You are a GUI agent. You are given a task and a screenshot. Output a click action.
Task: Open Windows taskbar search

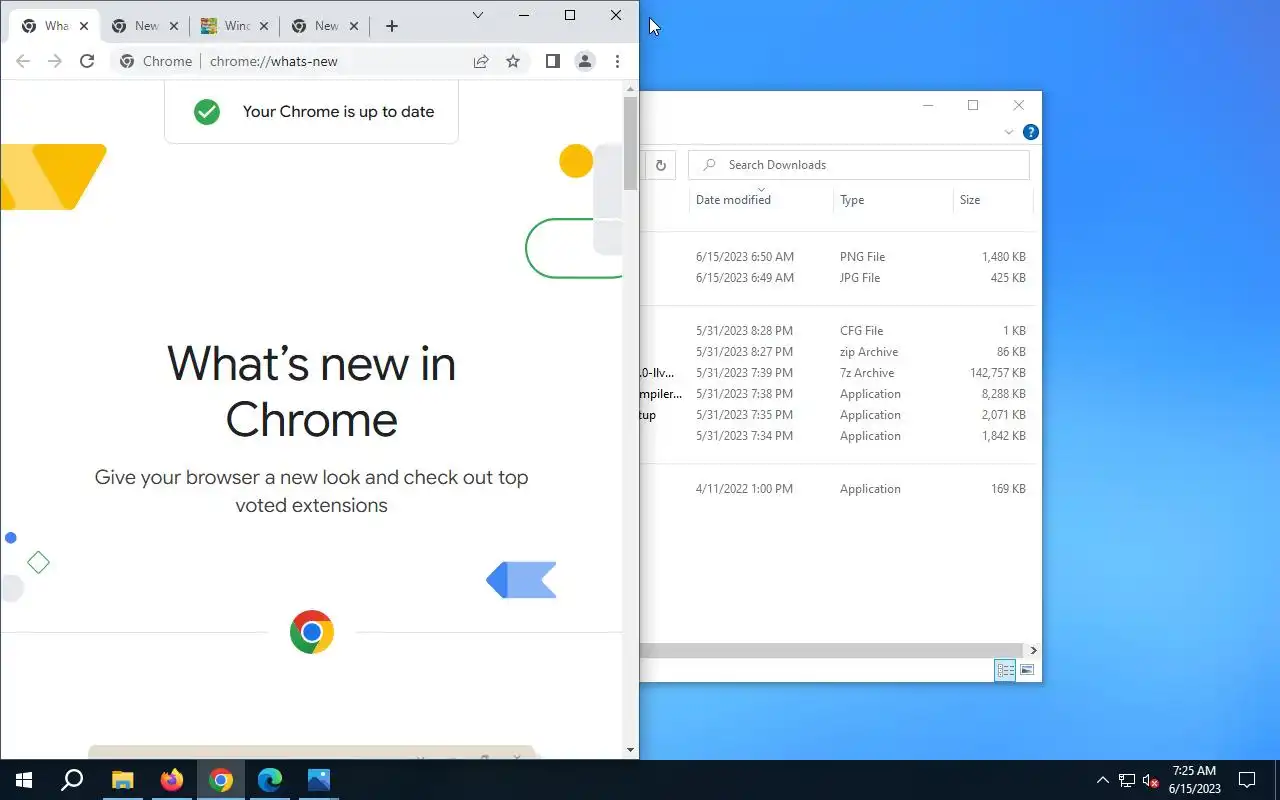72,780
